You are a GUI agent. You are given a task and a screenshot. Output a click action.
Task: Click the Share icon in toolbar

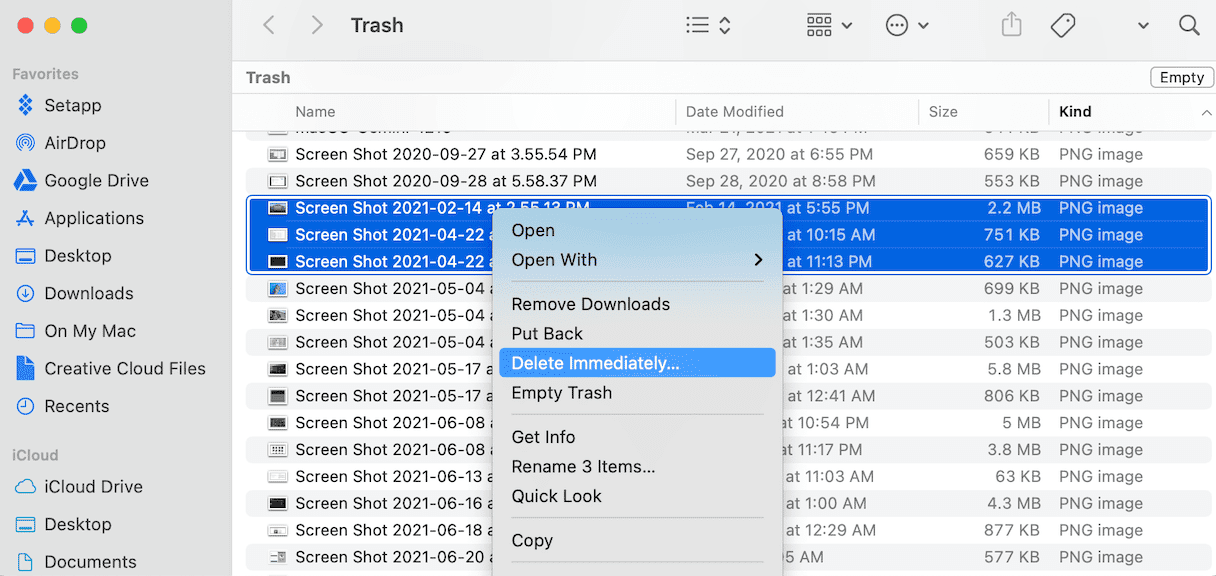1012,26
